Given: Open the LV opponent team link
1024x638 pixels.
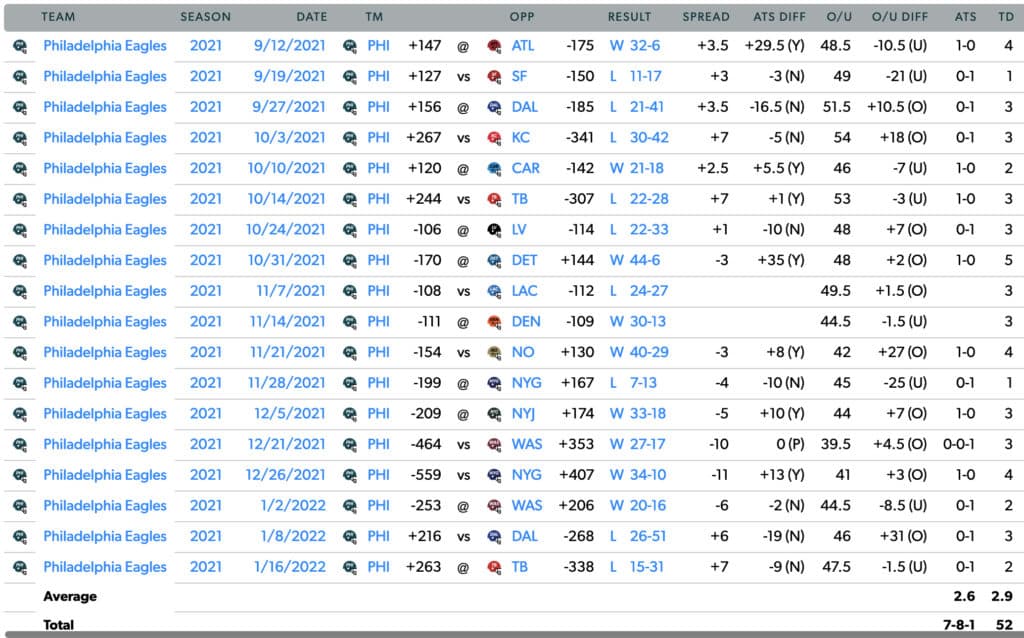Looking at the screenshot, I should [519, 230].
